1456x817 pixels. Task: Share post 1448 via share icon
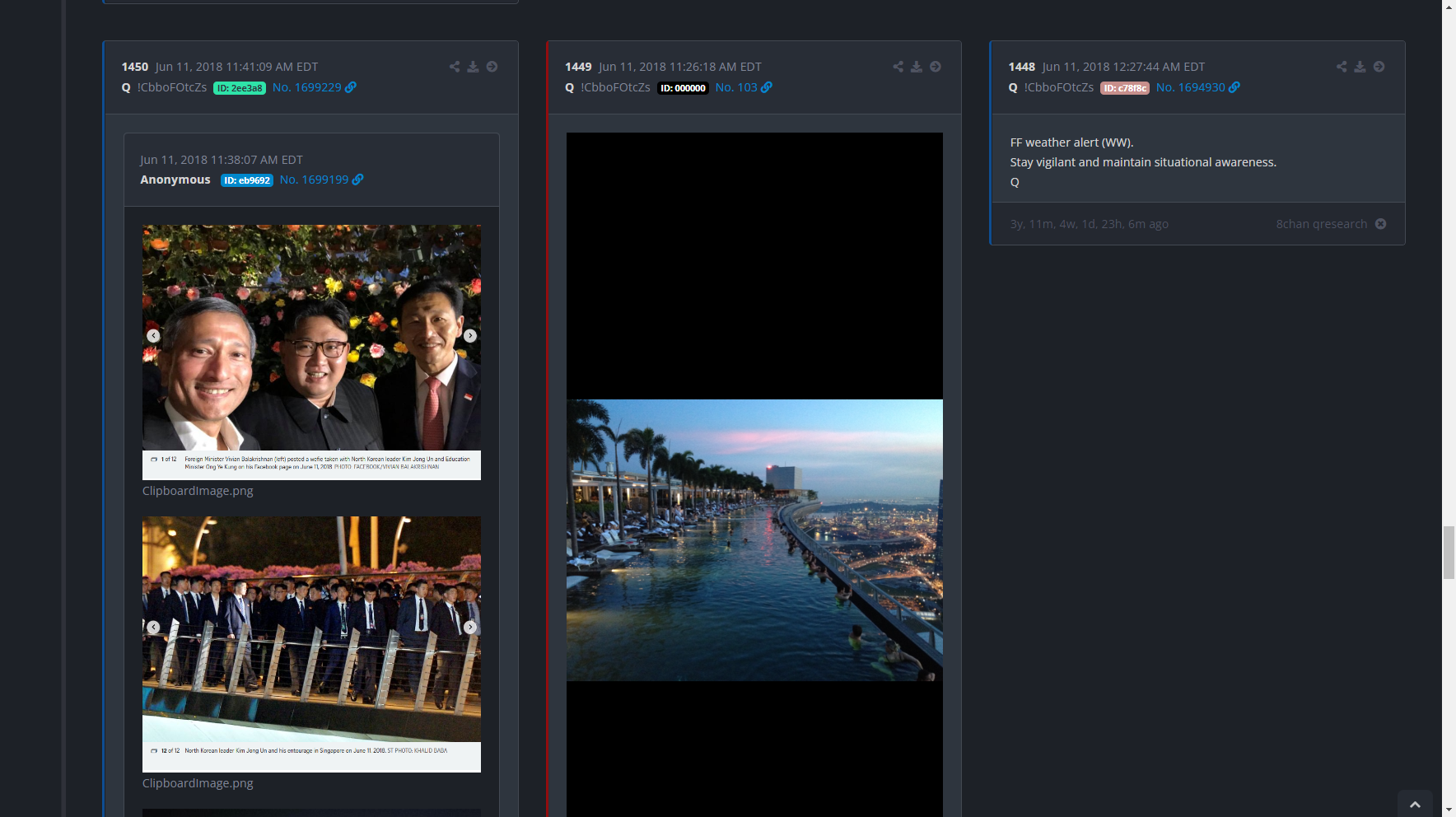1342,67
